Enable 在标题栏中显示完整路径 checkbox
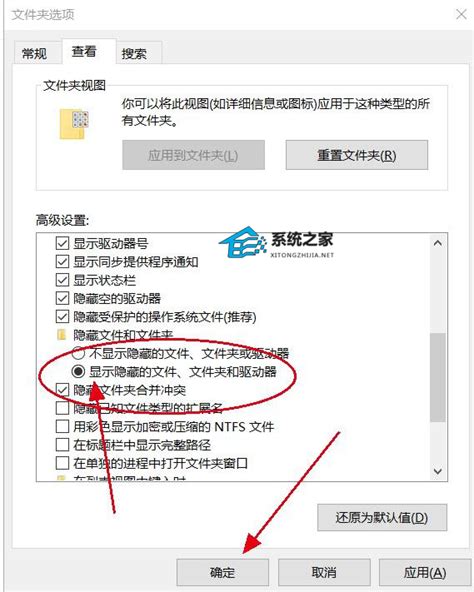This screenshot has width=474, height=592. point(62,445)
